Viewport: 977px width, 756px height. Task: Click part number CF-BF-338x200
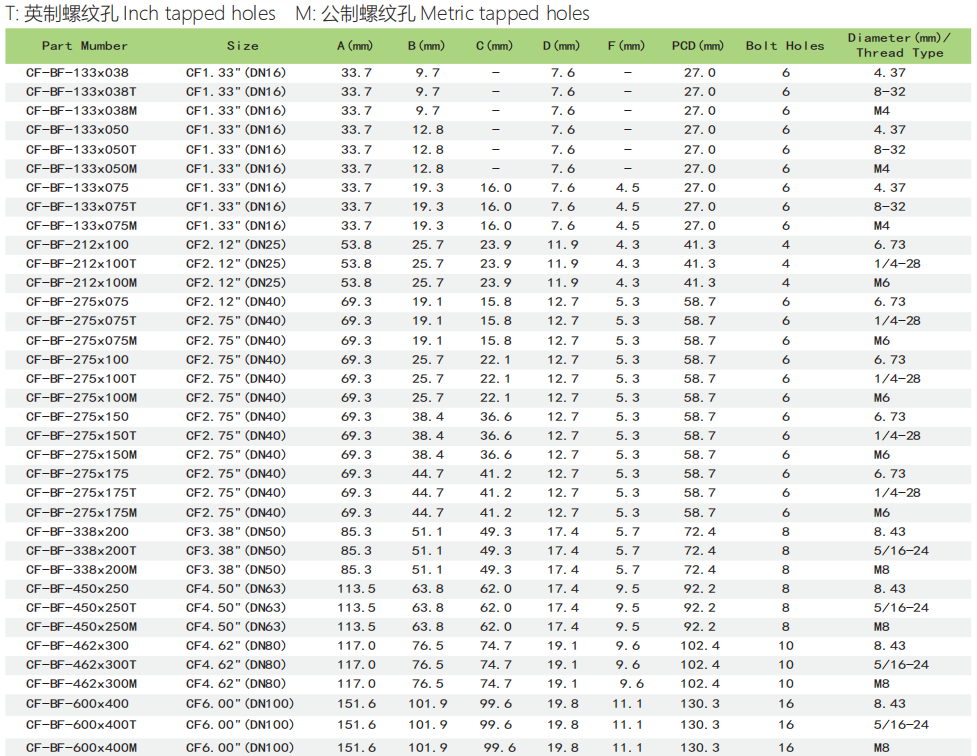click(x=78, y=532)
